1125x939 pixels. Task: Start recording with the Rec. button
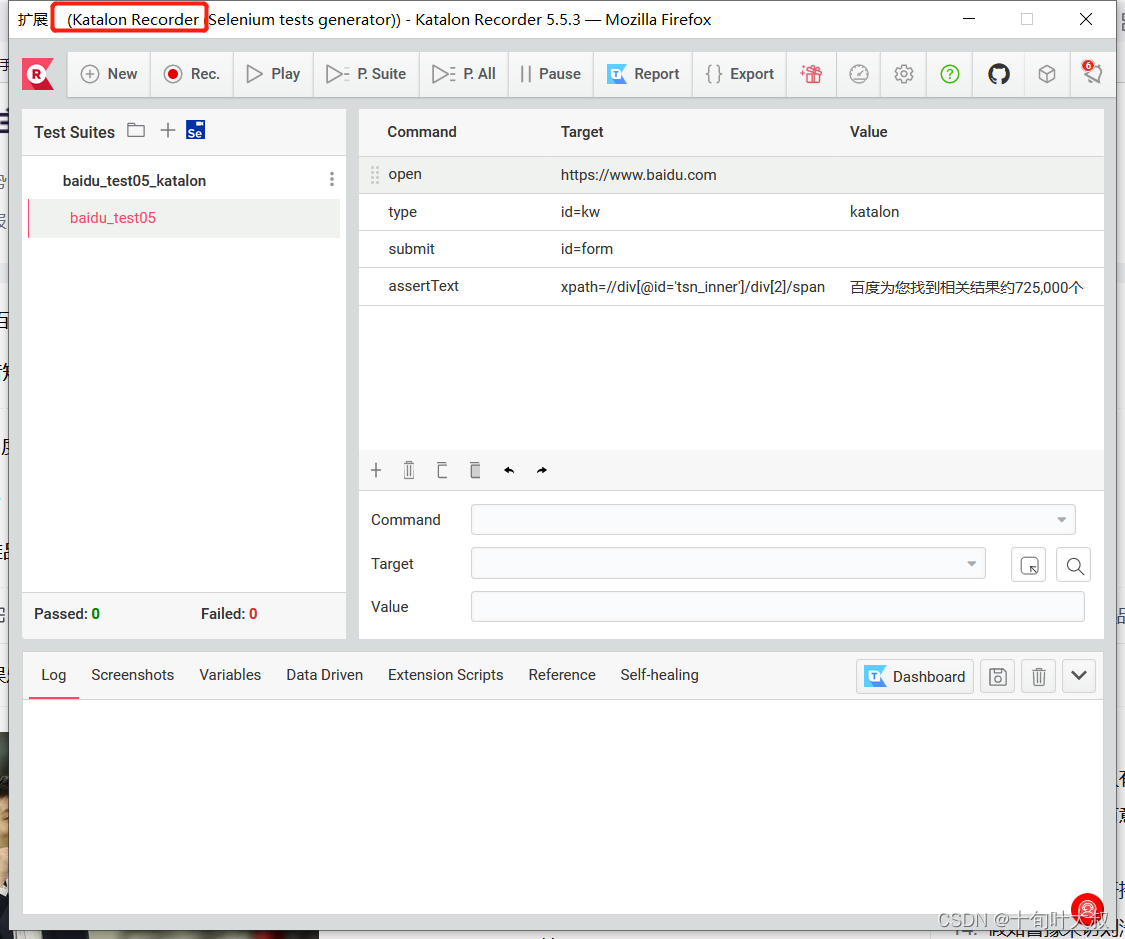pyautogui.click(x=192, y=74)
